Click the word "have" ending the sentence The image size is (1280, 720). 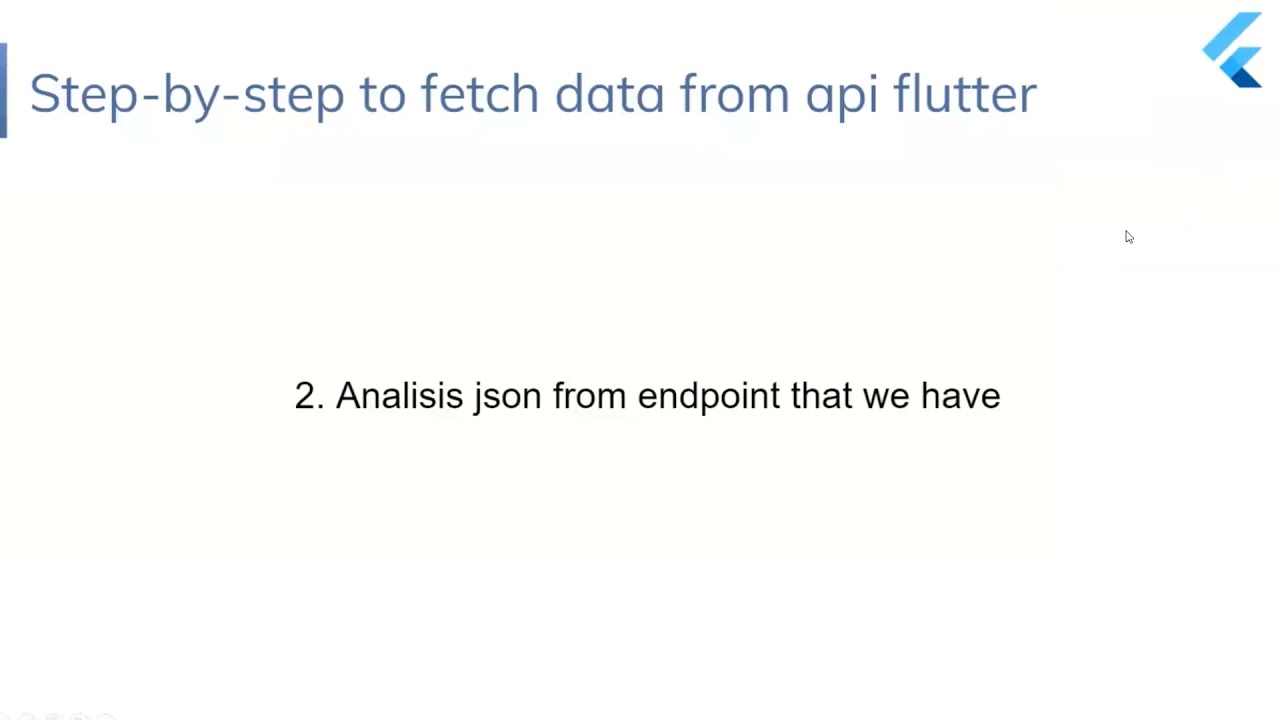click(x=960, y=396)
